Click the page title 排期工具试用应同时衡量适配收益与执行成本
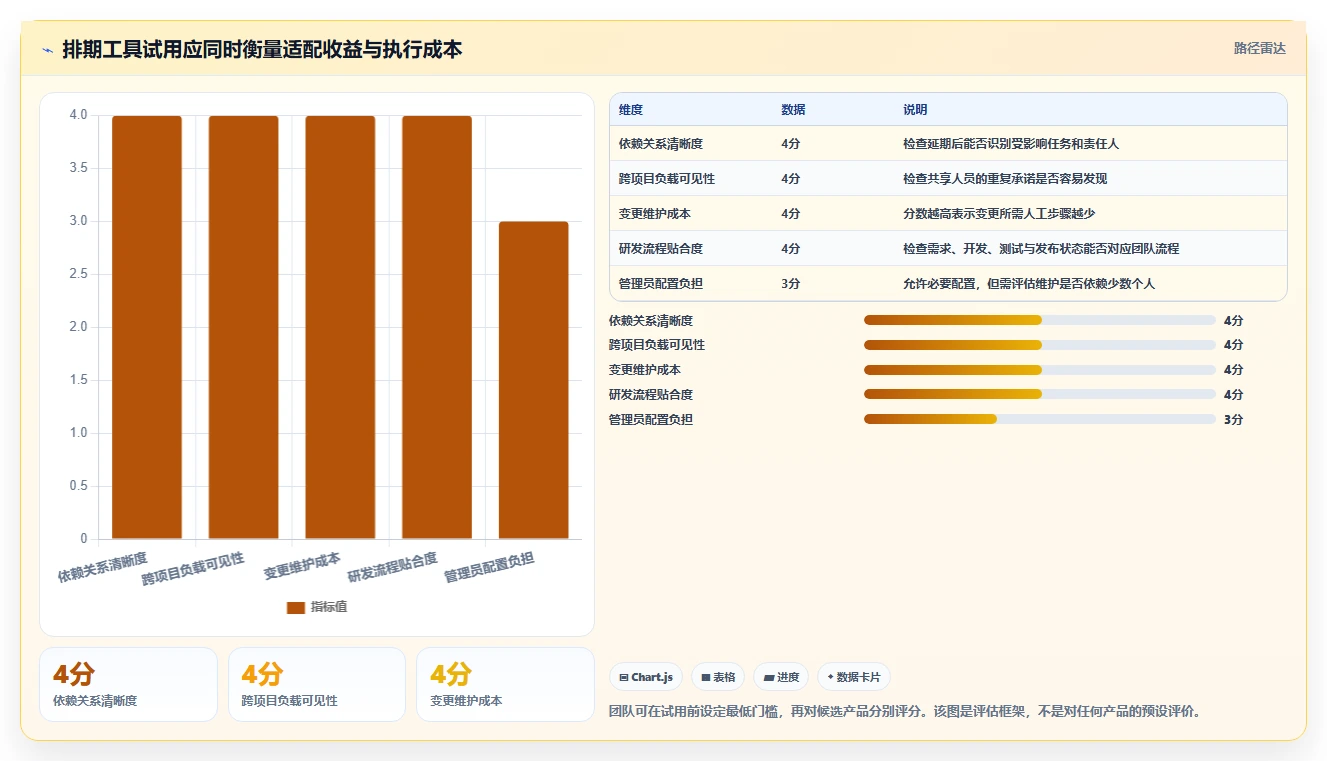The width and height of the screenshot is (1327, 761). (x=262, y=50)
